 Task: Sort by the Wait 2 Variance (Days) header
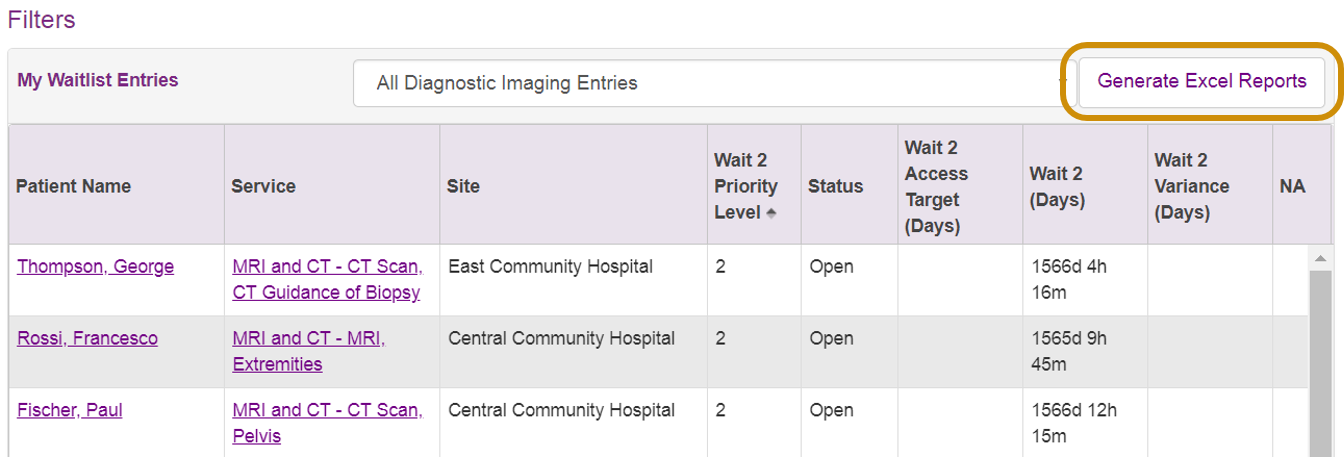click(x=1192, y=187)
